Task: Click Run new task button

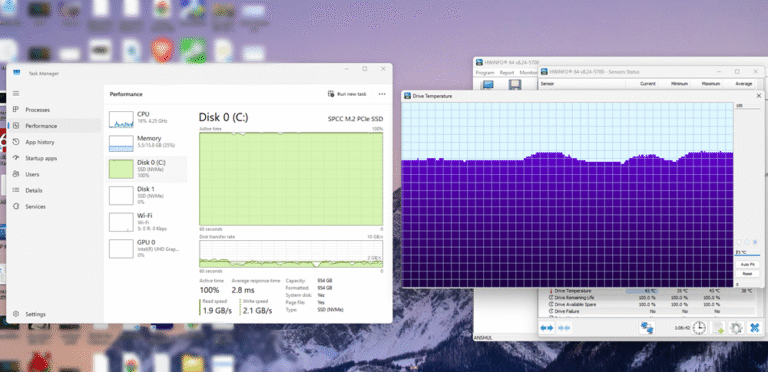Action: 347,94
